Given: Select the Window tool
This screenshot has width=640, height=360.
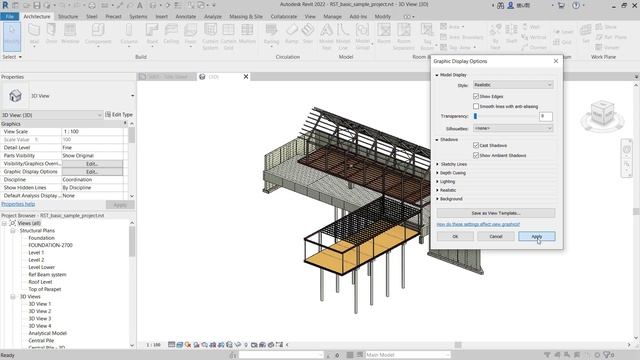Looking at the screenshot, I should (70, 33).
